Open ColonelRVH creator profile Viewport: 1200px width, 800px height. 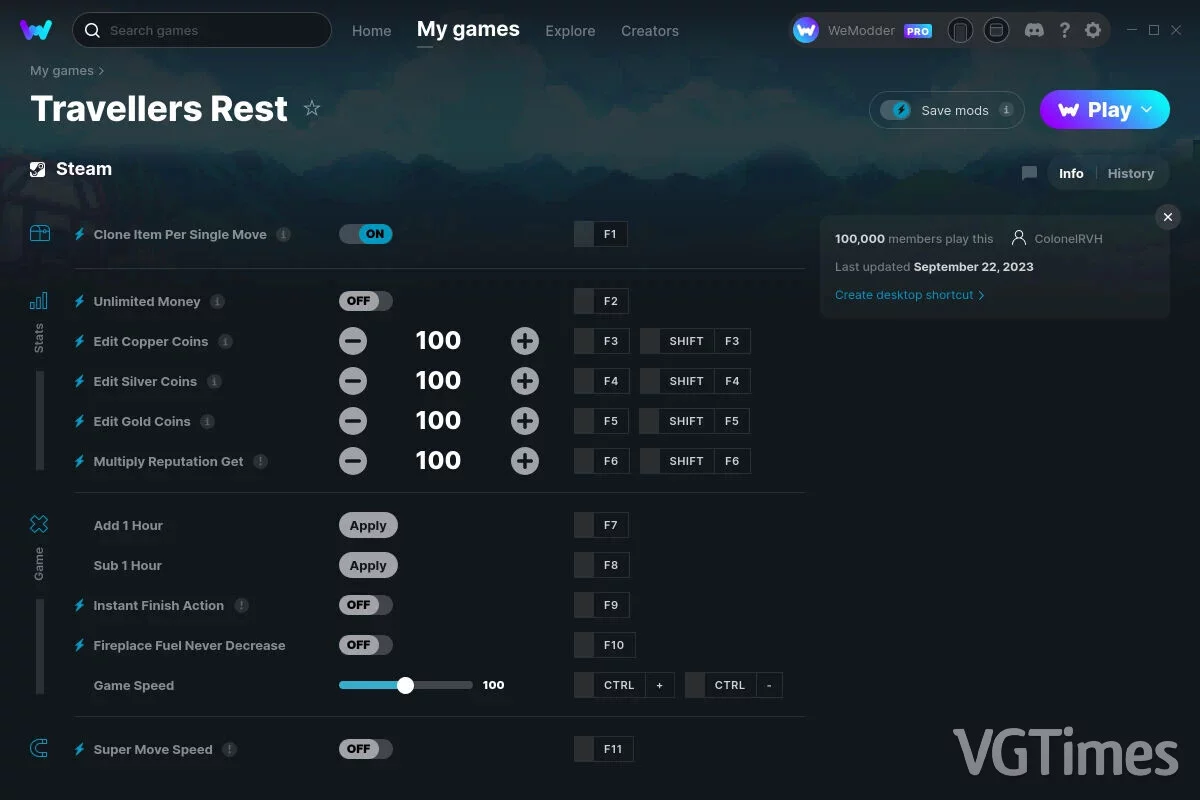point(1057,239)
